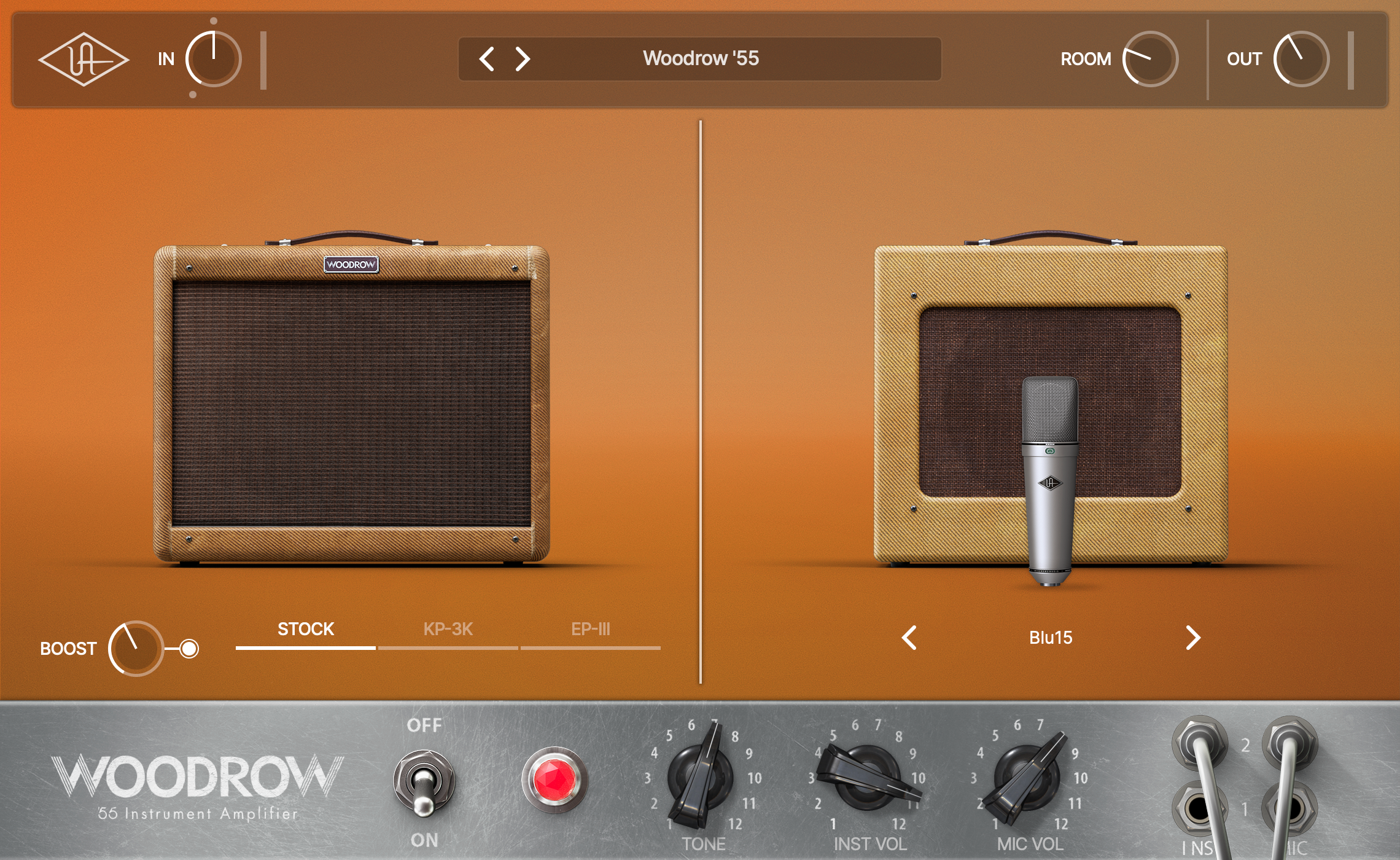The image size is (1400, 860).
Task: Select the next microphone after Blu15
Action: tap(1194, 638)
